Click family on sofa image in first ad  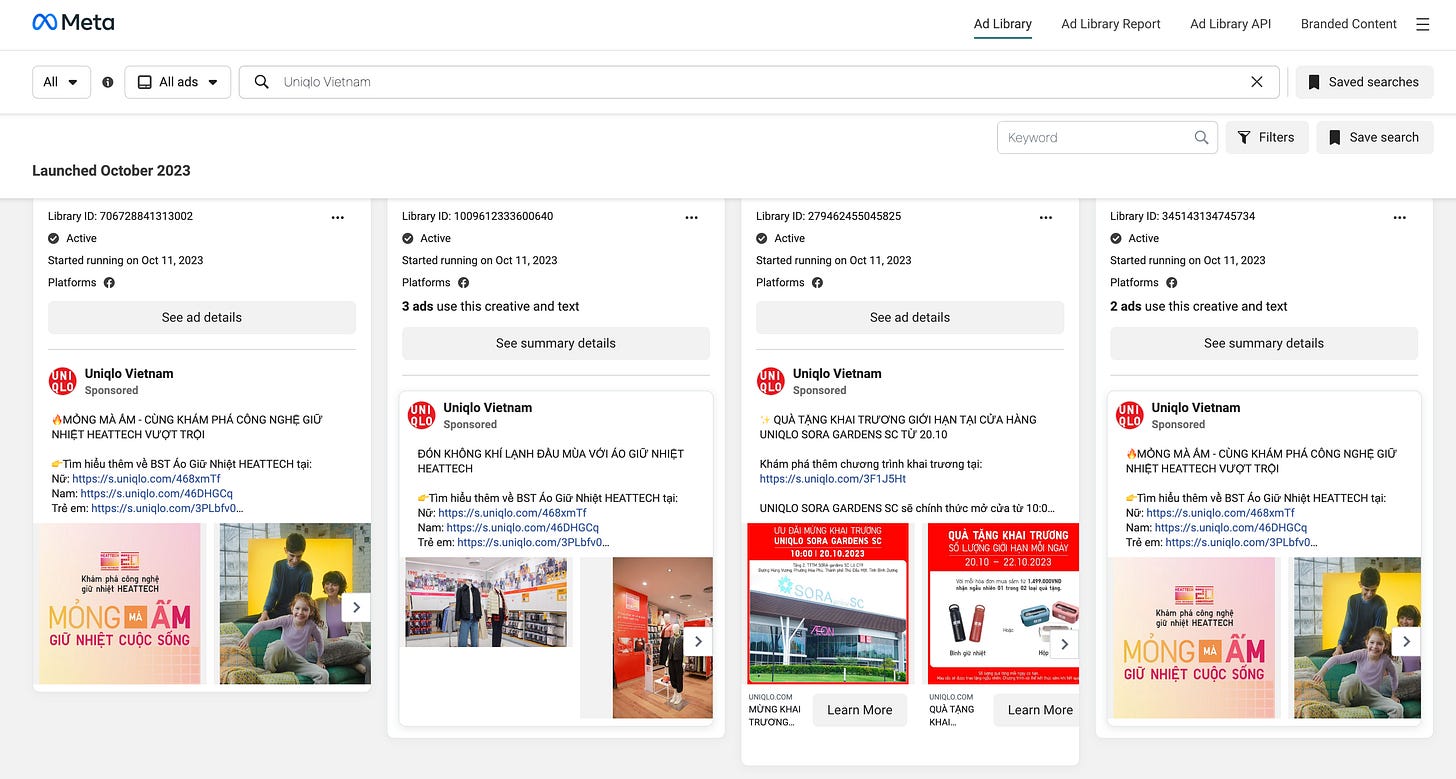coord(295,604)
